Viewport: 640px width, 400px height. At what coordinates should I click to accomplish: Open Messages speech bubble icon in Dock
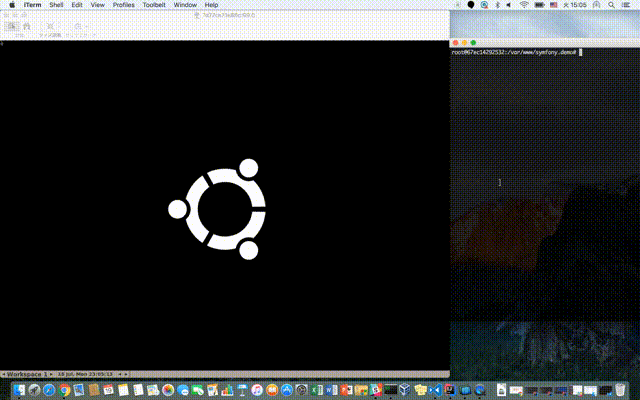[183, 390]
